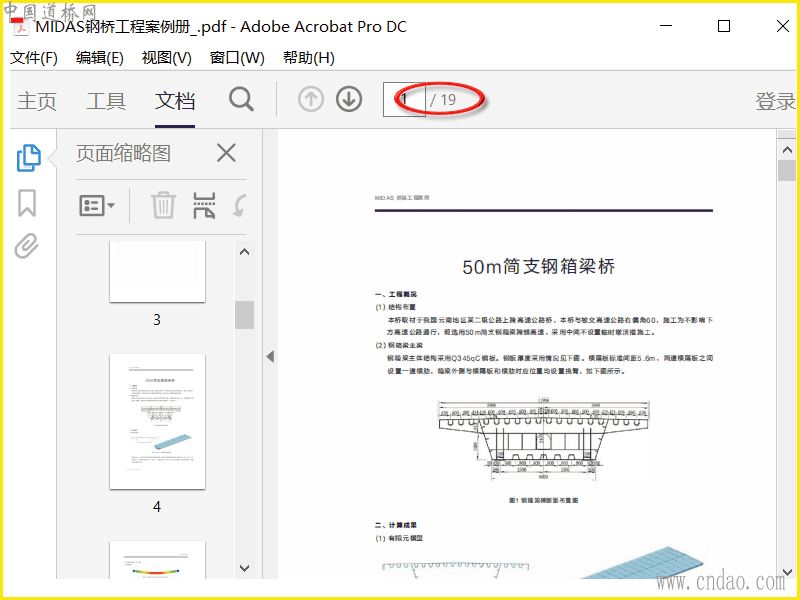Click the search magnifier icon

click(241, 99)
